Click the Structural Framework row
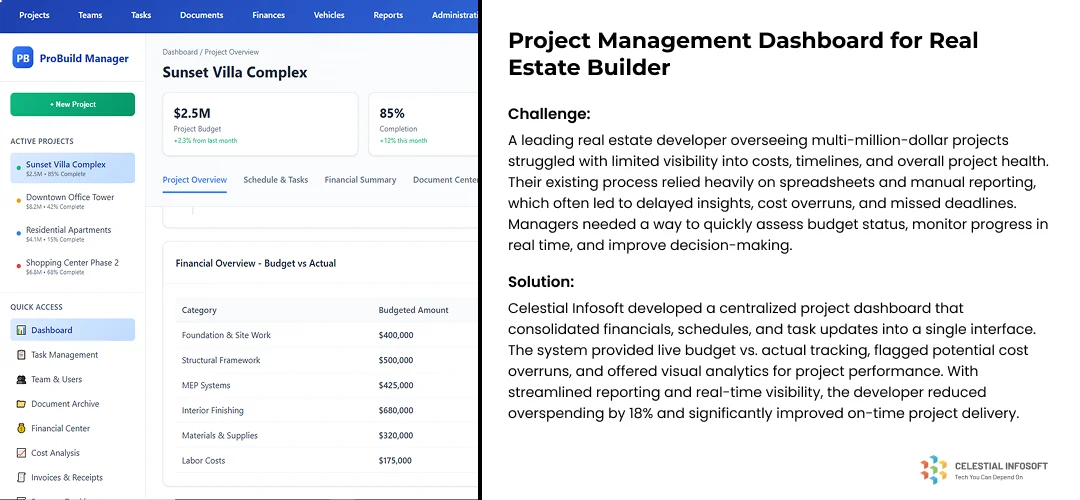 coord(327,360)
